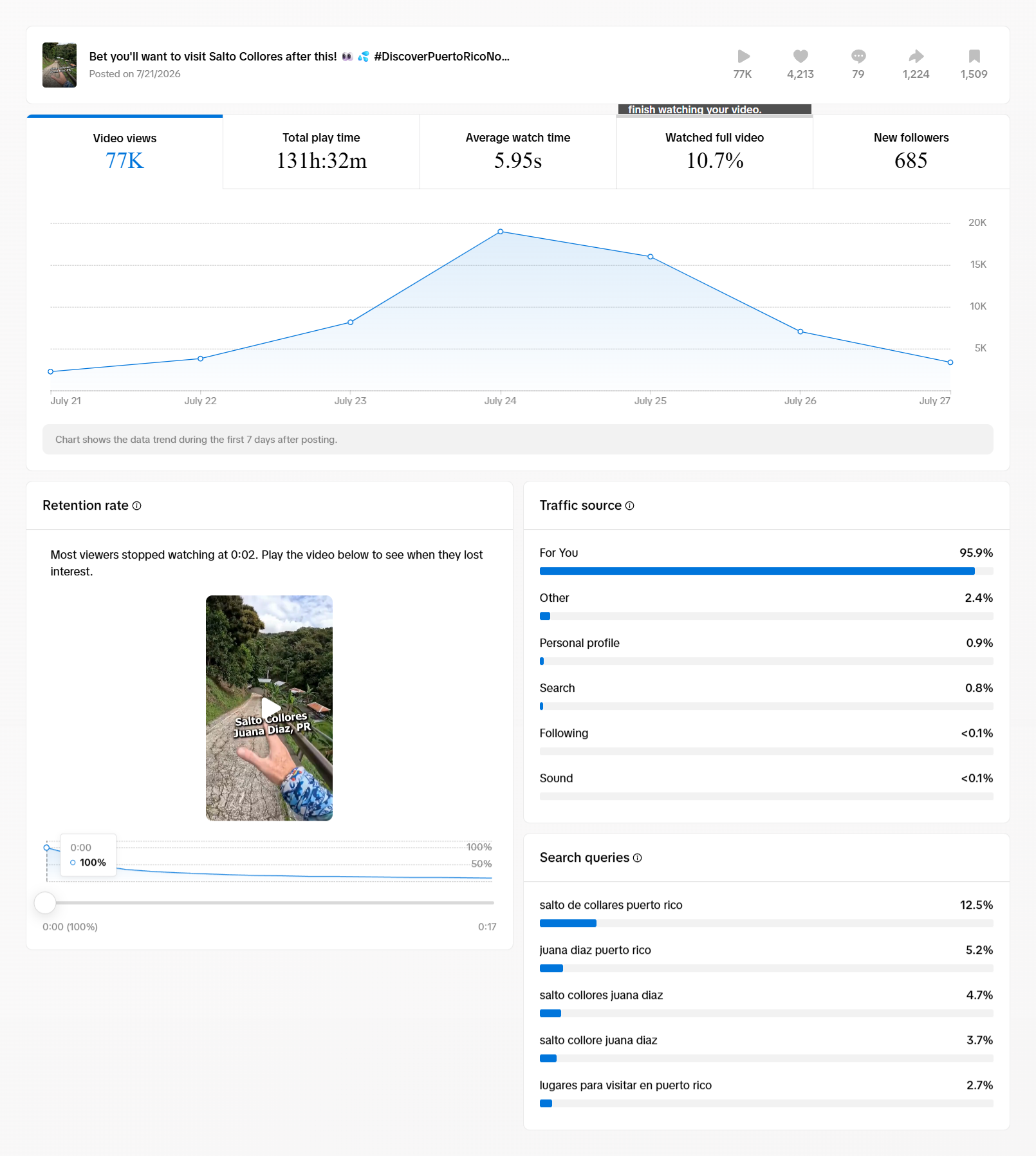The width and height of the screenshot is (1036, 1156).
Task: Click the 'Search' traffic source label
Action: 557,688
